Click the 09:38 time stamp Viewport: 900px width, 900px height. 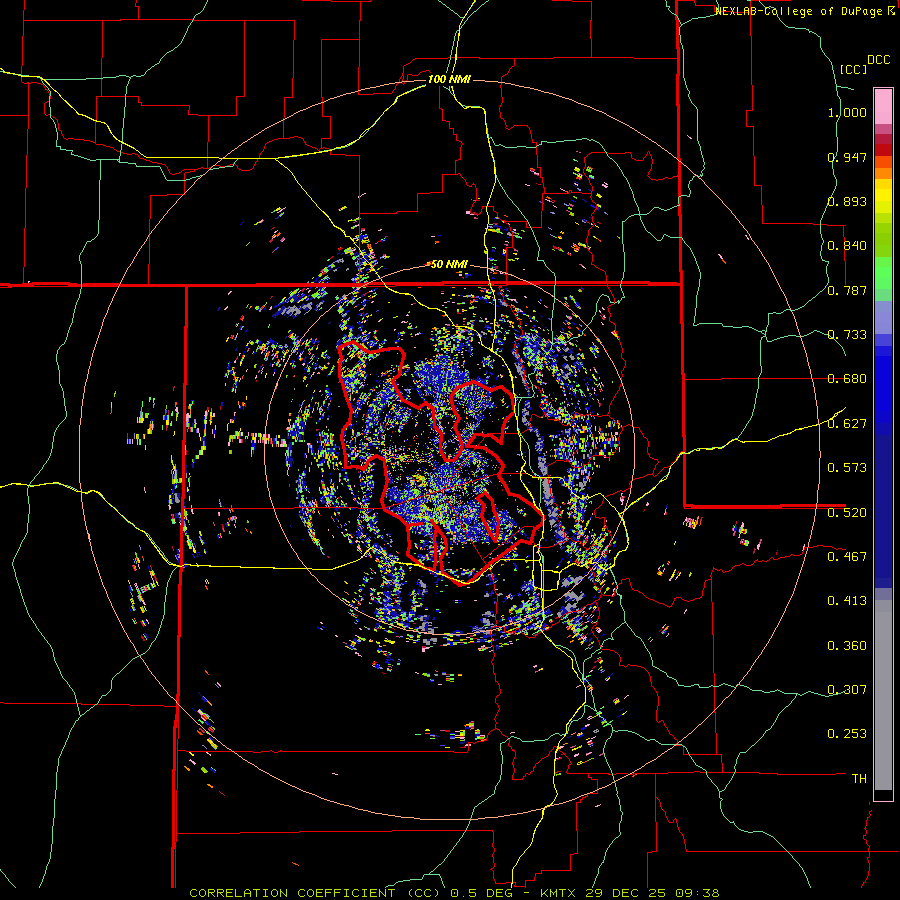(695, 893)
